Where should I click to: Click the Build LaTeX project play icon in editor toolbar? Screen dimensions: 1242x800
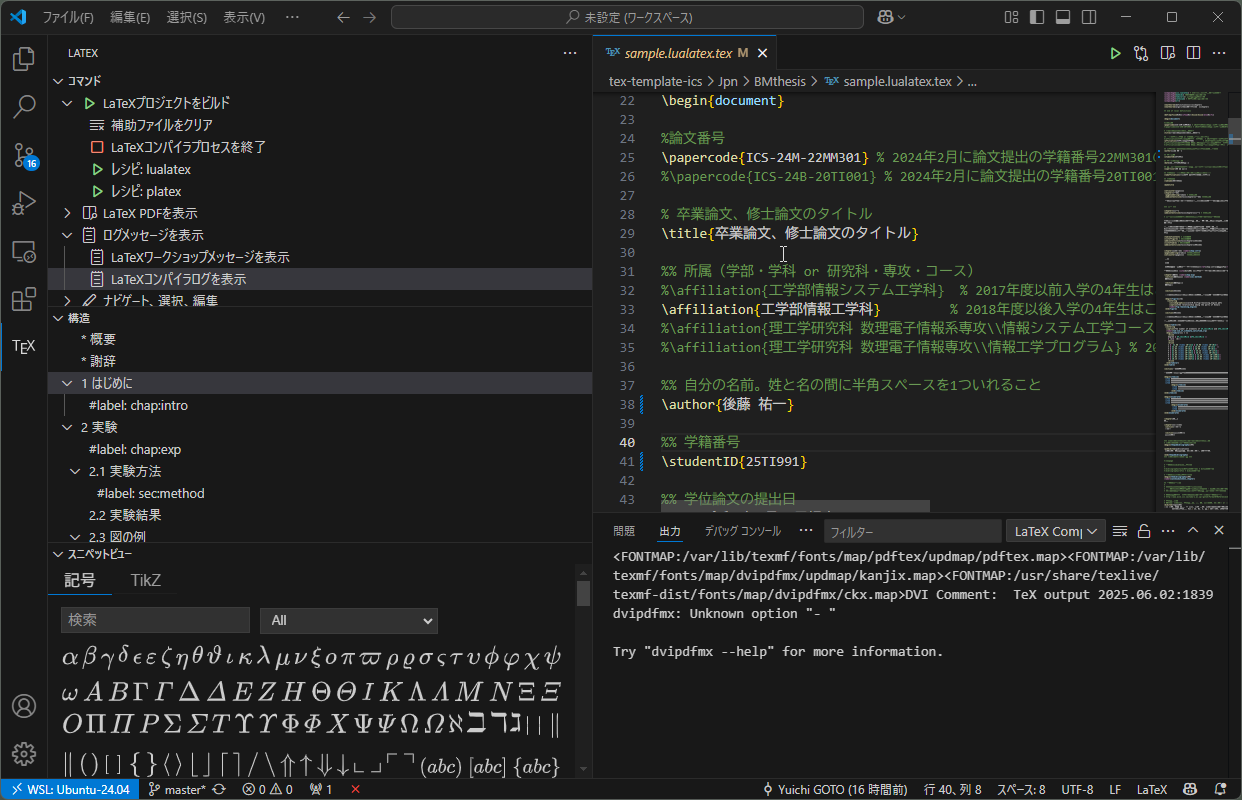click(x=1115, y=54)
